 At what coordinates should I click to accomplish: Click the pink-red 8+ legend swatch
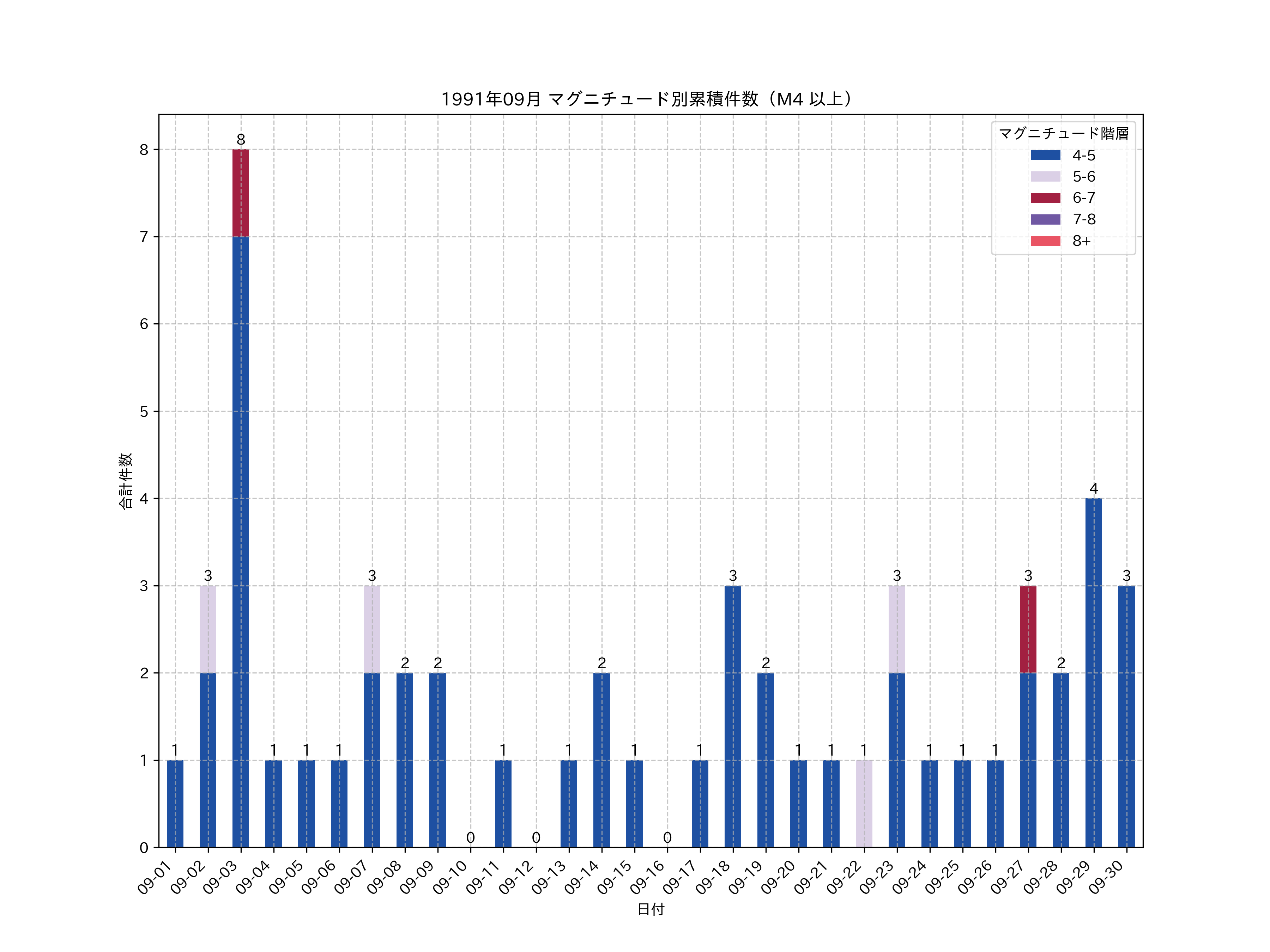coord(1046,241)
